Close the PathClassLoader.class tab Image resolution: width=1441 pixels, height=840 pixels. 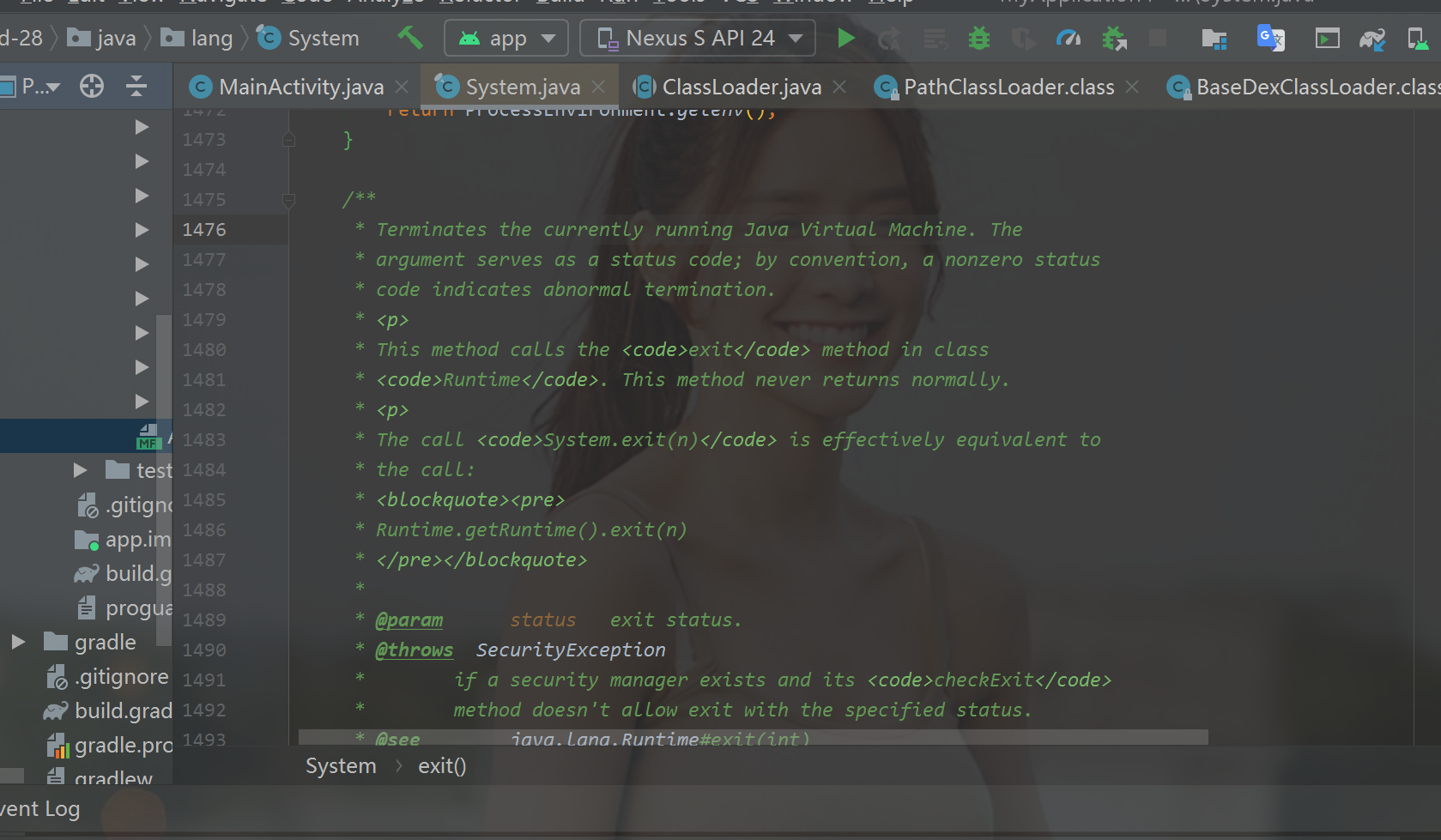[1132, 87]
